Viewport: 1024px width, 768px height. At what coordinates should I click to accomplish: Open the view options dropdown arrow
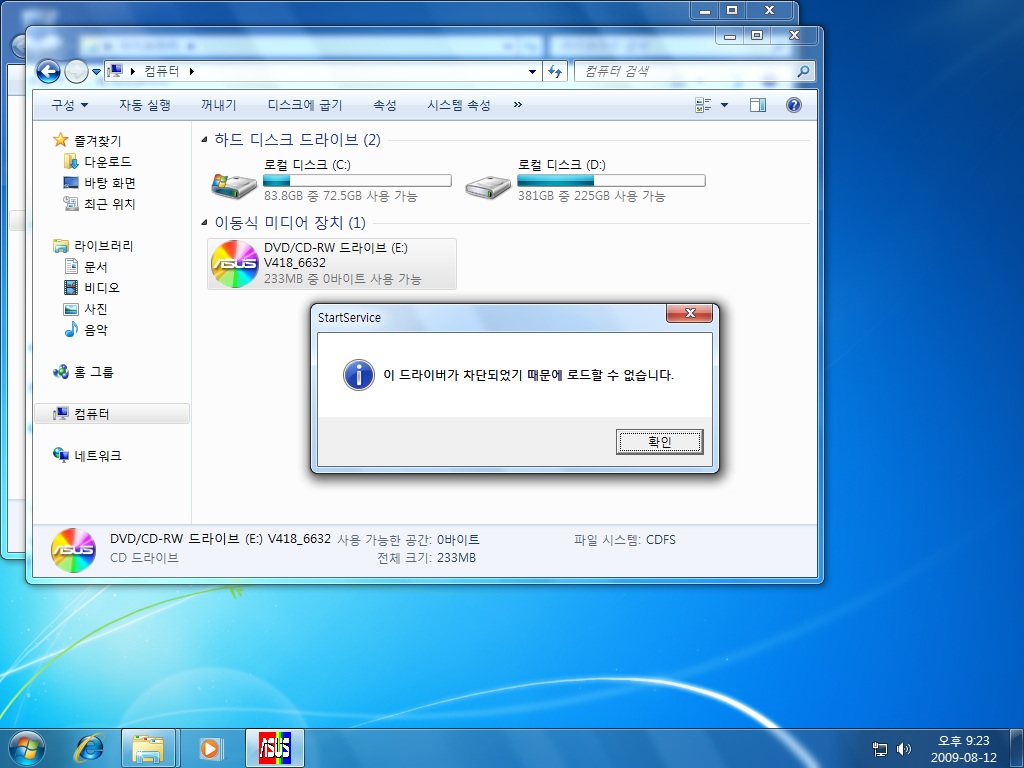click(x=724, y=105)
